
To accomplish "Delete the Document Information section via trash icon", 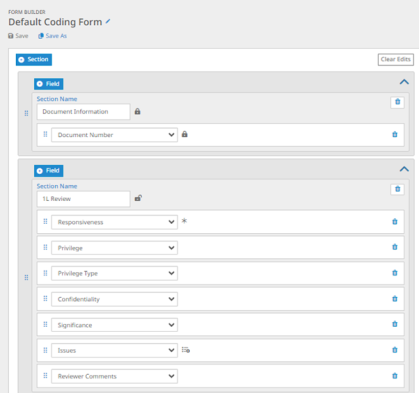I will click(397, 102).
